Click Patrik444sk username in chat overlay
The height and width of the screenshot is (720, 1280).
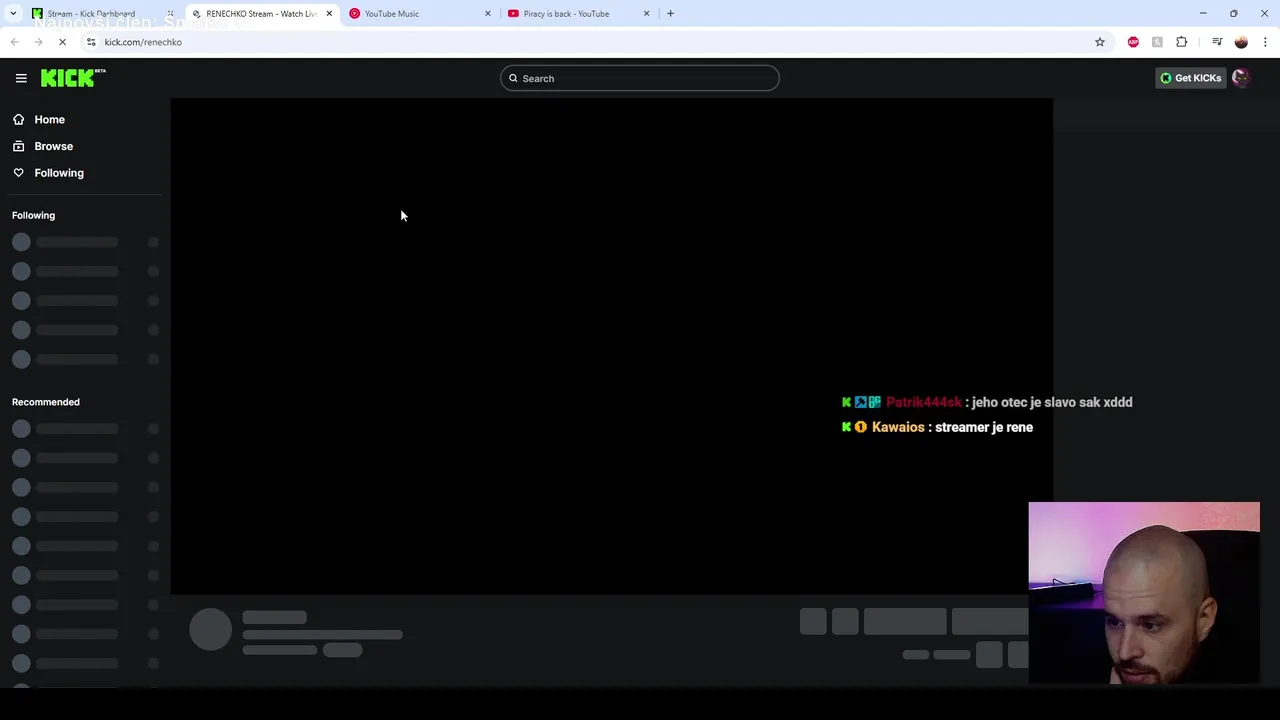point(924,402)
